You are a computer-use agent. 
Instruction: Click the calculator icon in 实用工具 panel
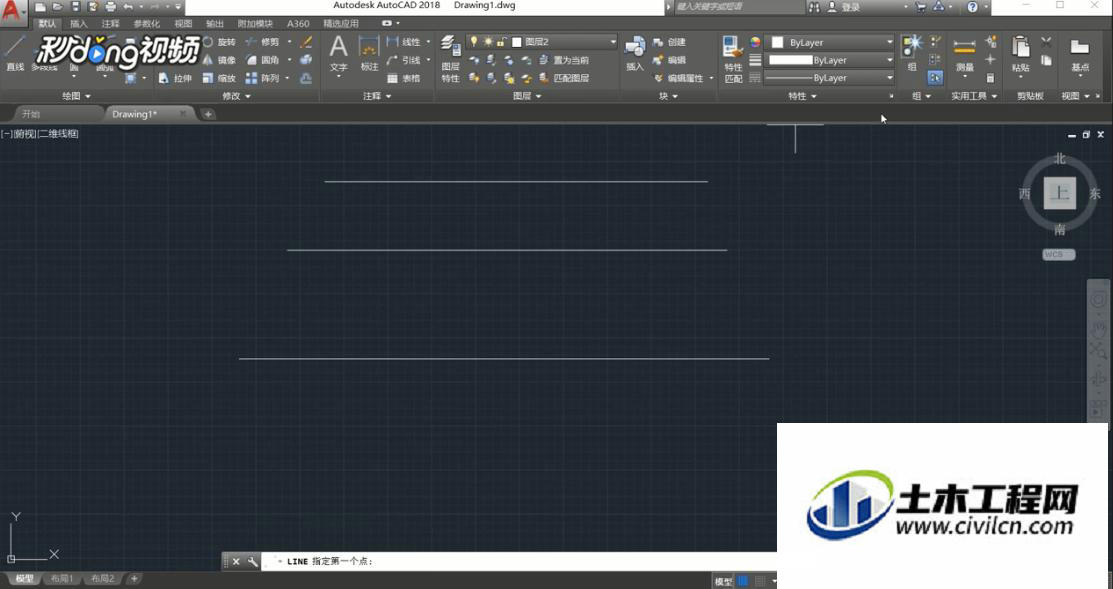tap(991, 78)
